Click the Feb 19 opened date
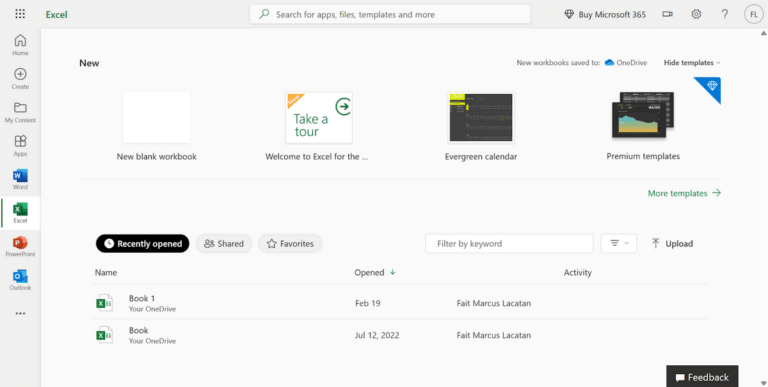The width and height of the screenshot is (768, 387). [x=367, y=303]
